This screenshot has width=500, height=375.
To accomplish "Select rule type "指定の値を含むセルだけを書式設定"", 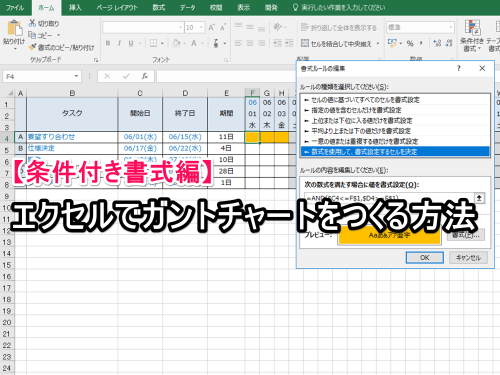I will (x=395, y=110).
